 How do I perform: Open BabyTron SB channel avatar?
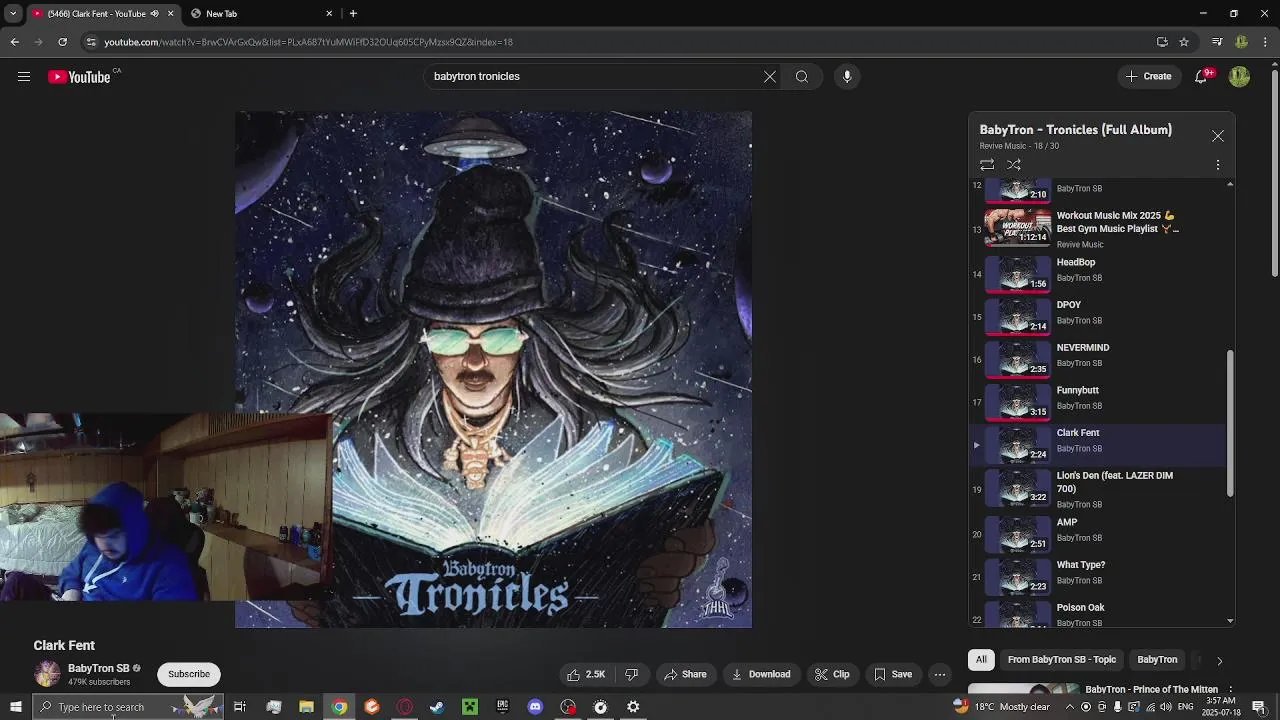pos(47,674)
